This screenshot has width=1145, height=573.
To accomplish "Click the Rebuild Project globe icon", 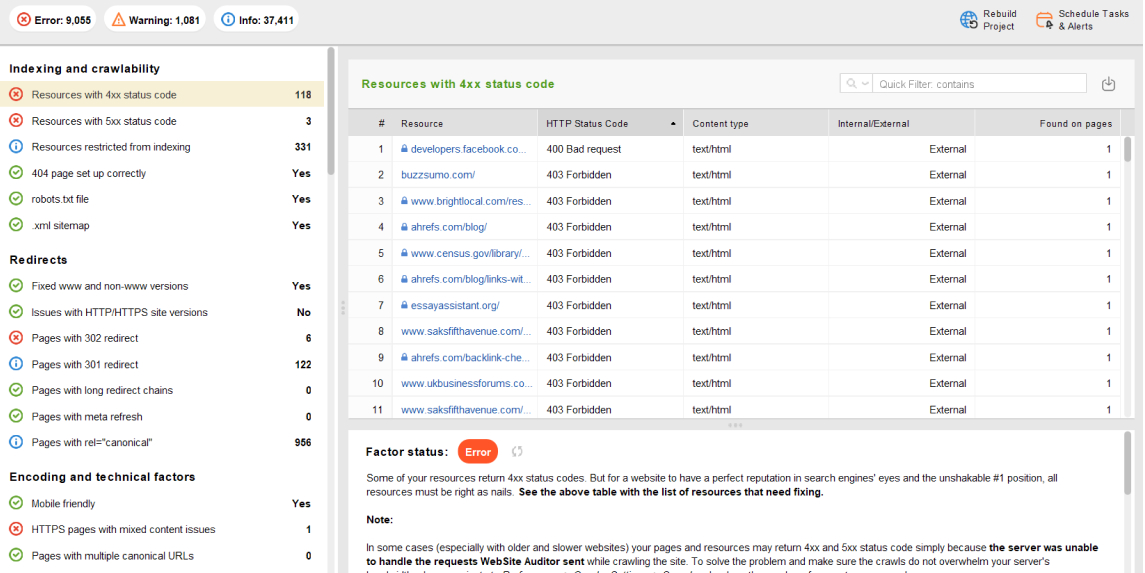I will (968, 20).
